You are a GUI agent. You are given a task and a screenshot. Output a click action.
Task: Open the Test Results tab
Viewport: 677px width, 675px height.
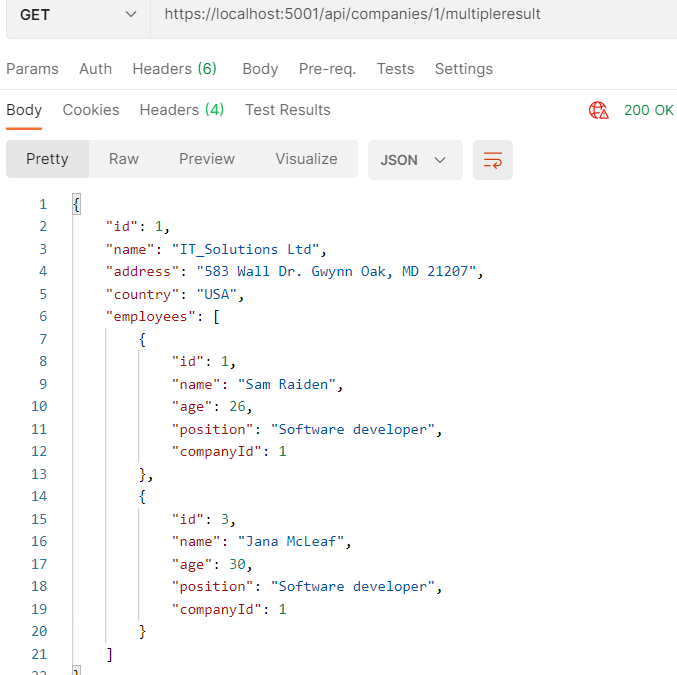[x=287, y=110]
